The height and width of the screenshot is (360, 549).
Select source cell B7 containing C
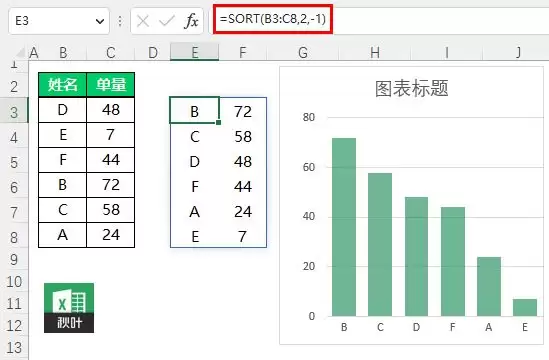[x=63, y=210]
